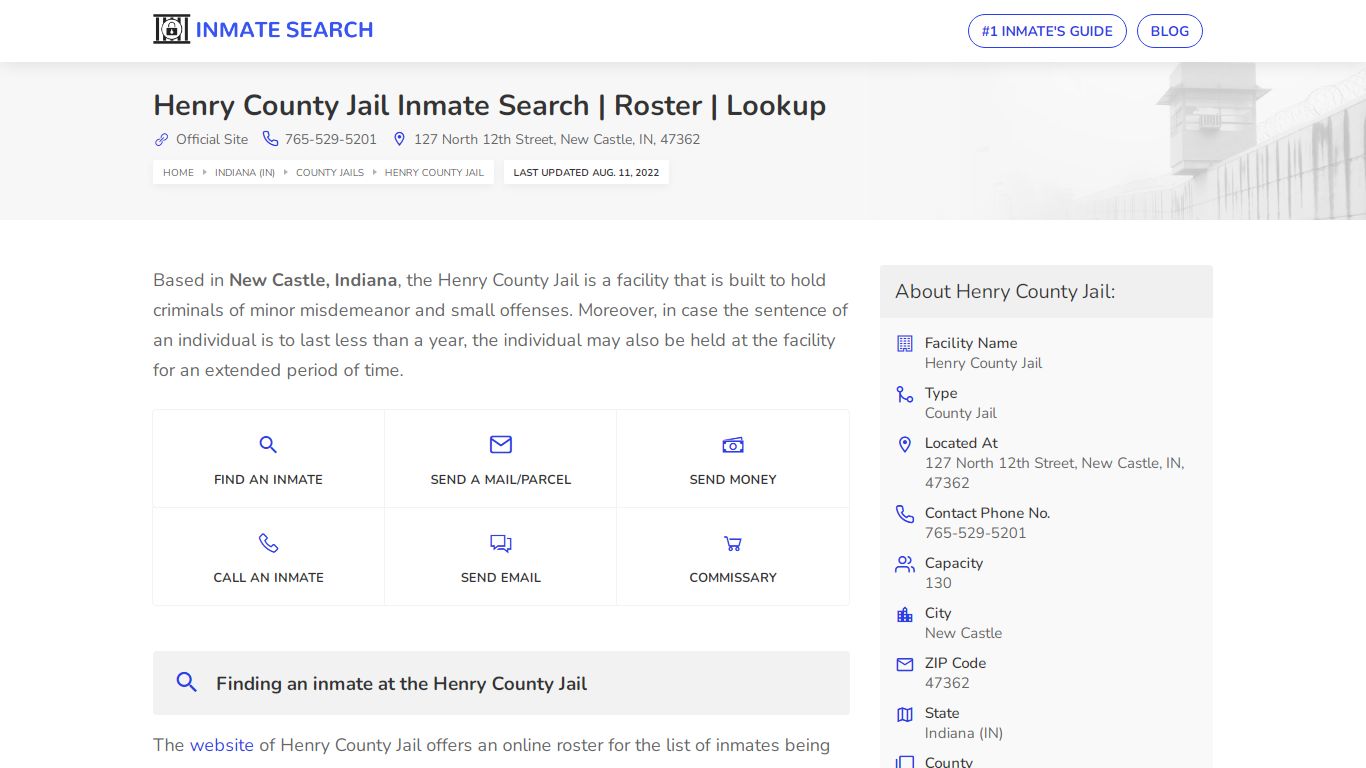Open SEND A MAIL/PARCEL tile
The height and width of the screenshot is (768, 1366).
501,459
